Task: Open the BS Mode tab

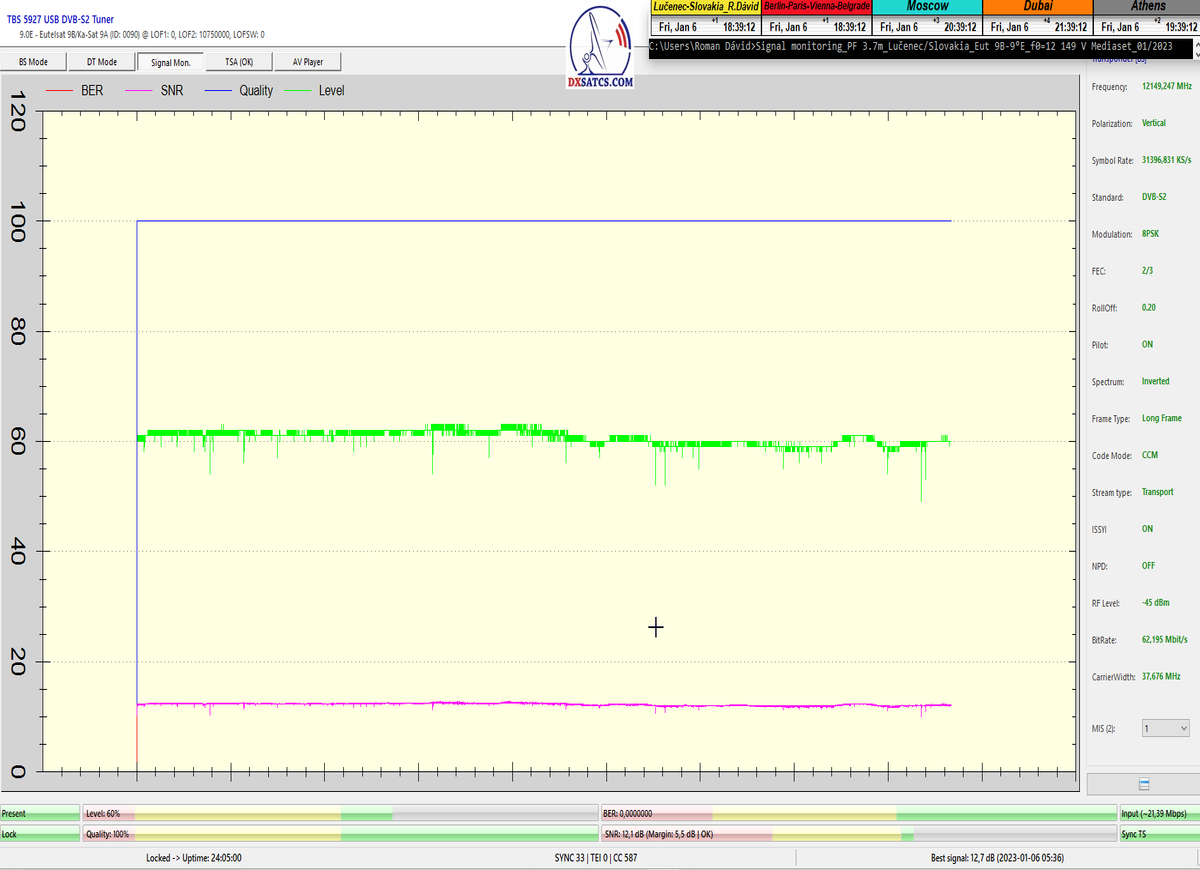Action: [x=34, y=62]
